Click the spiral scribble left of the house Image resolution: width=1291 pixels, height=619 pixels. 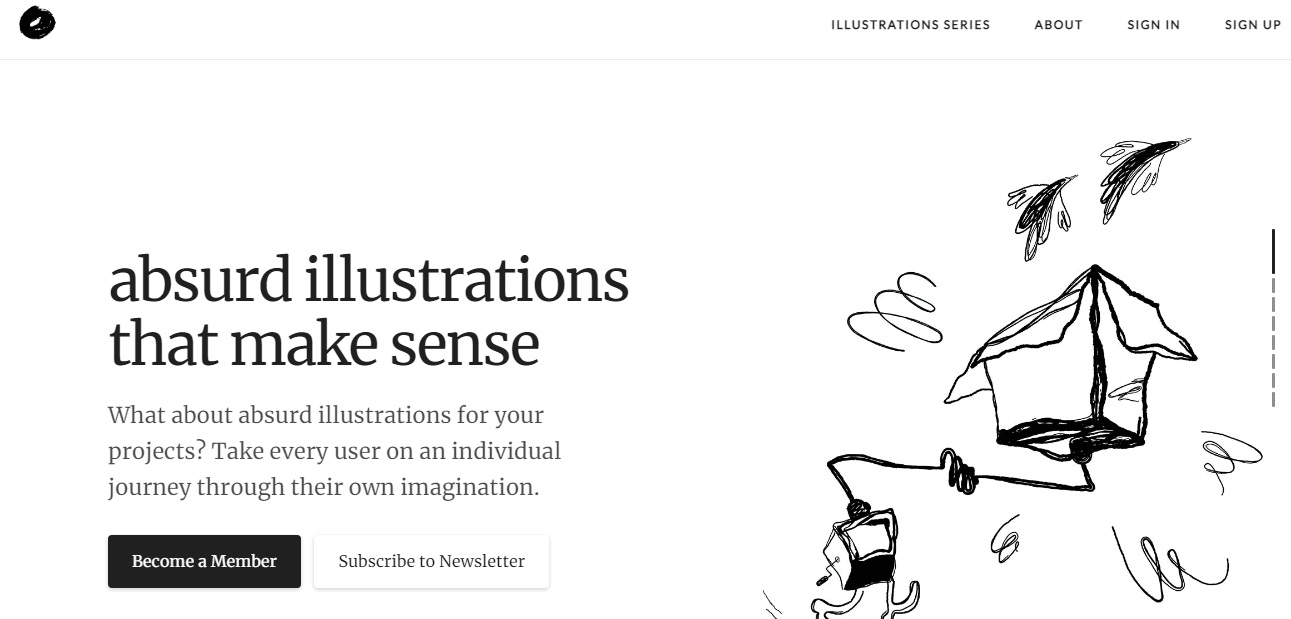893,310
